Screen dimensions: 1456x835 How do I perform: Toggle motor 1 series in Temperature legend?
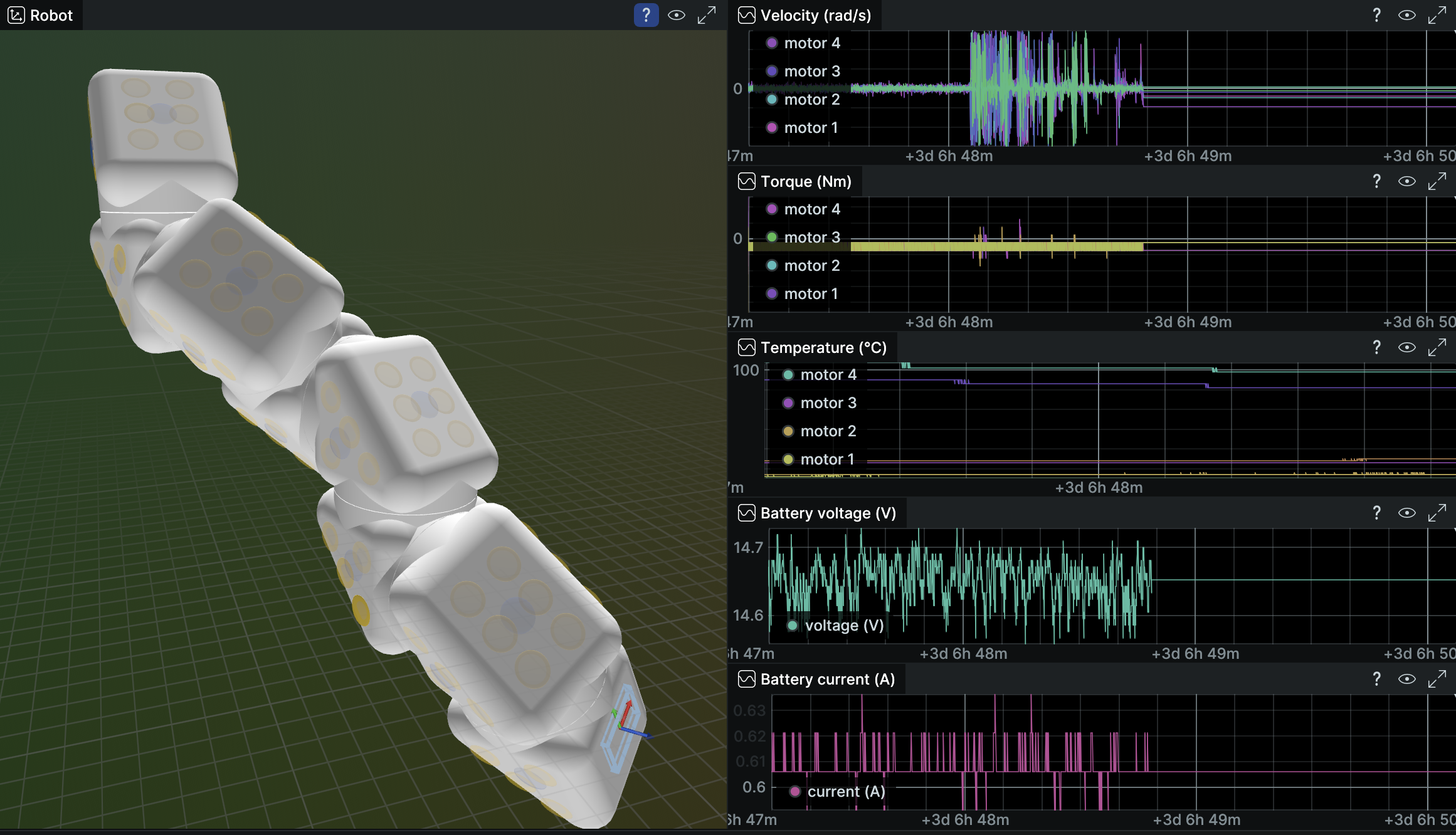coord(819,460)
